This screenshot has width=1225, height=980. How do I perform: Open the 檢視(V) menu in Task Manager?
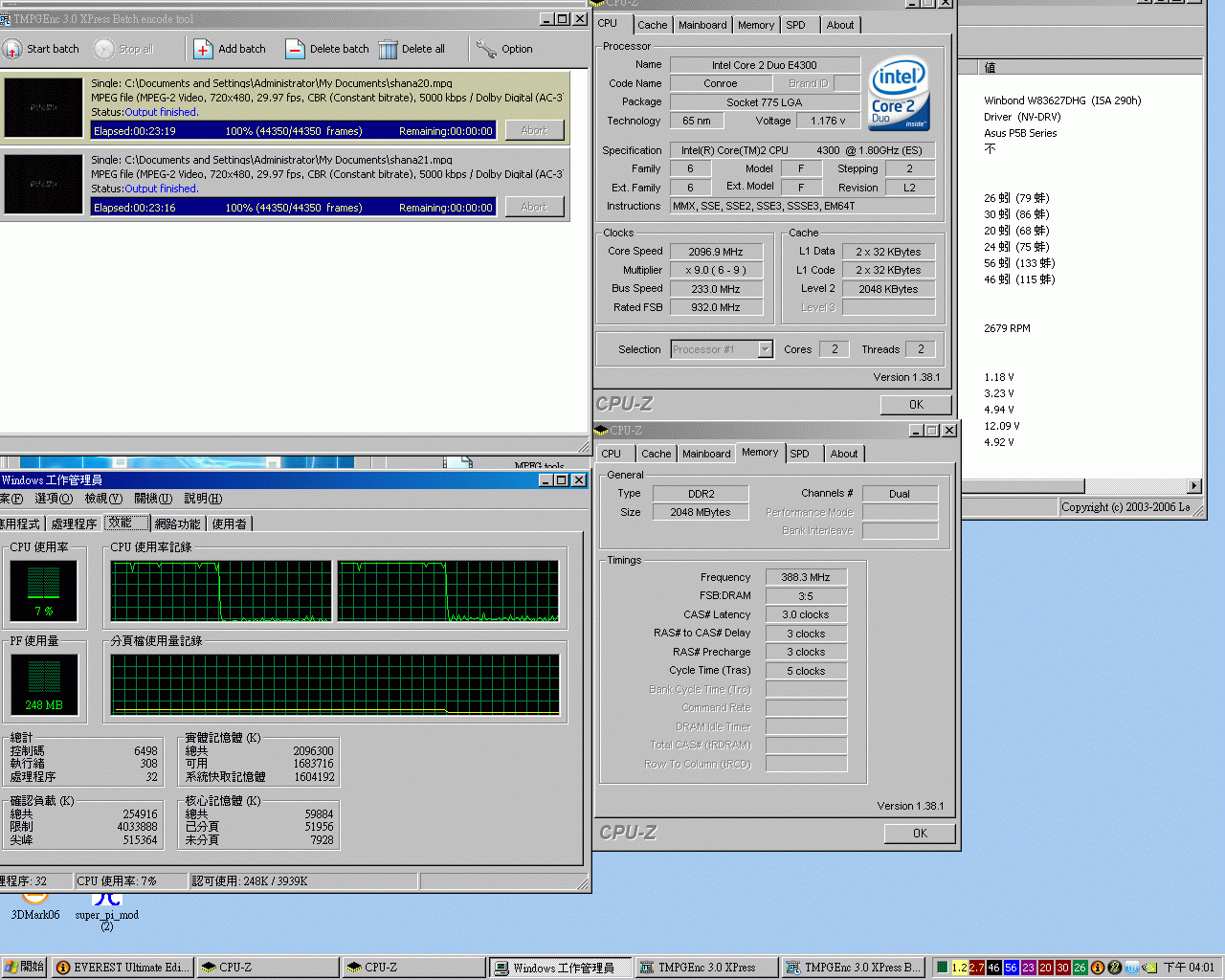[x=103, y=499]
